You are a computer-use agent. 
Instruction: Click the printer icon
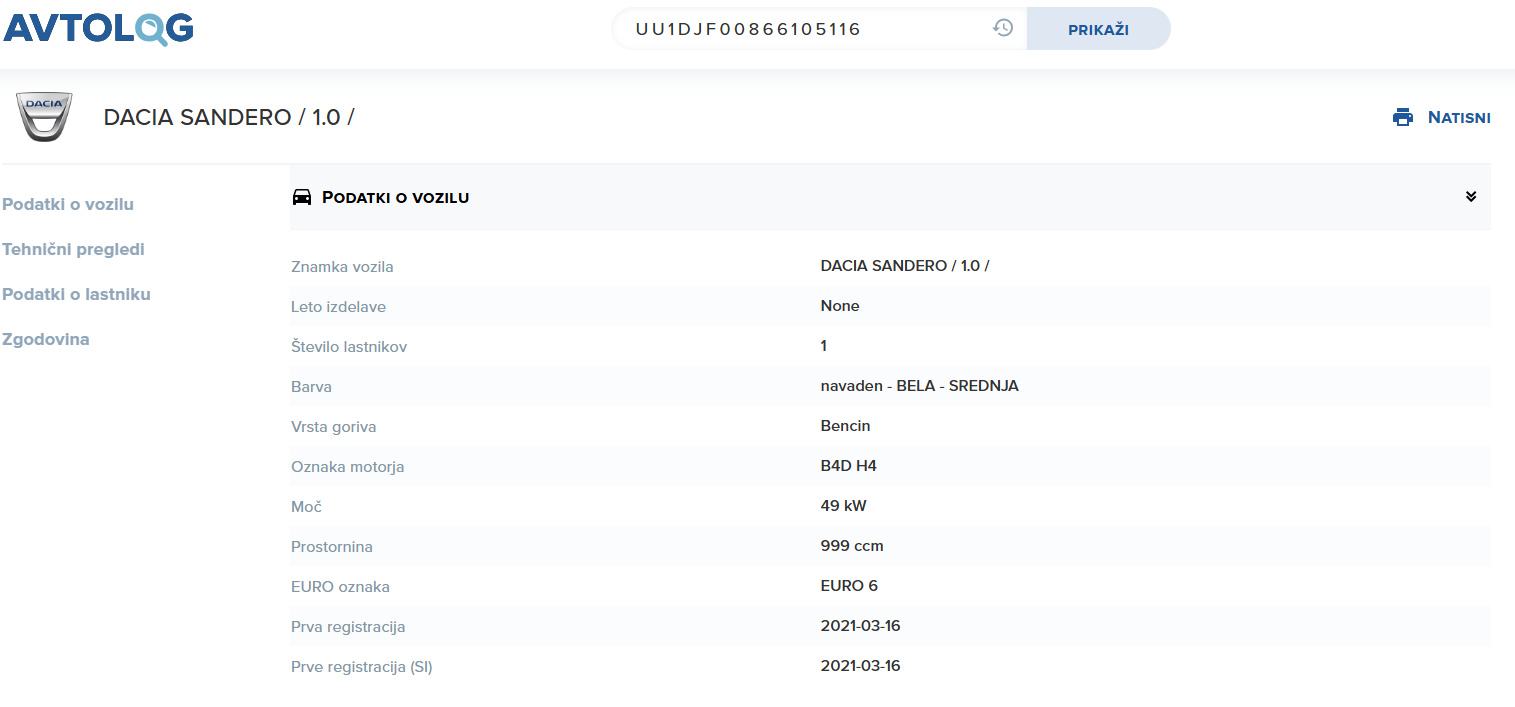pyautogui.click(x=1403, y=117)
